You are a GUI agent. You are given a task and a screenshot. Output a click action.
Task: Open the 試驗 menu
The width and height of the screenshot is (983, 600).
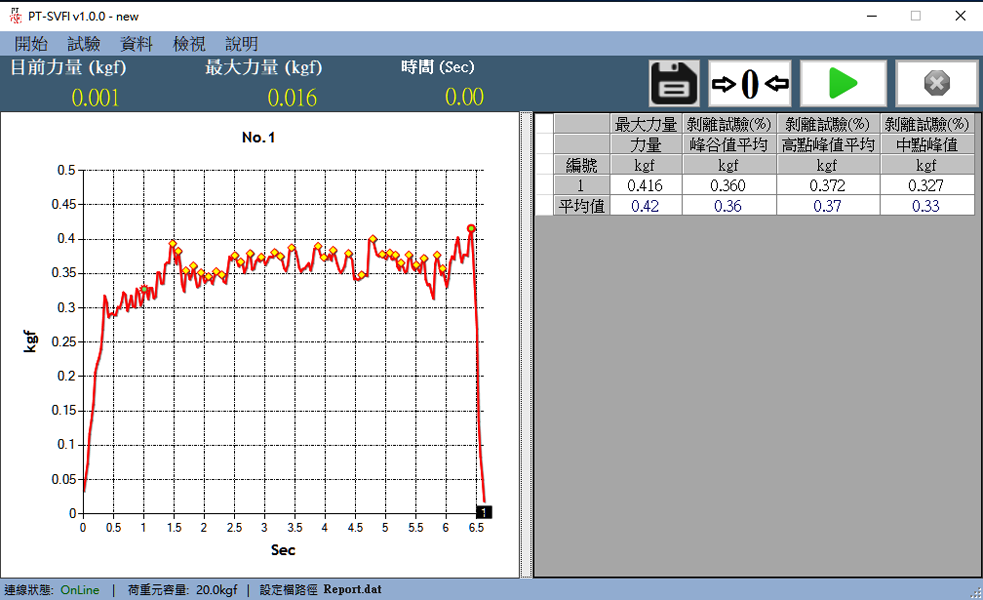pos(84,44)
